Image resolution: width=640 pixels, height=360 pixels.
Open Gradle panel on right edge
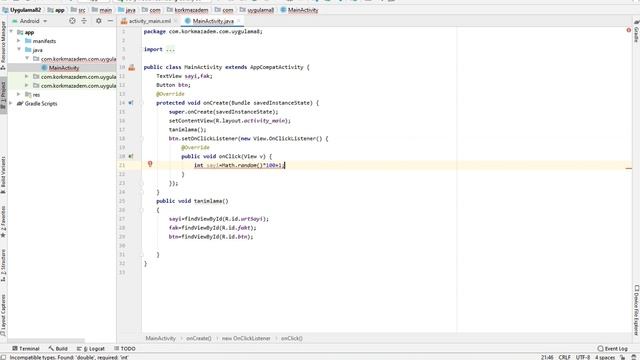click(x=636, y=31)
